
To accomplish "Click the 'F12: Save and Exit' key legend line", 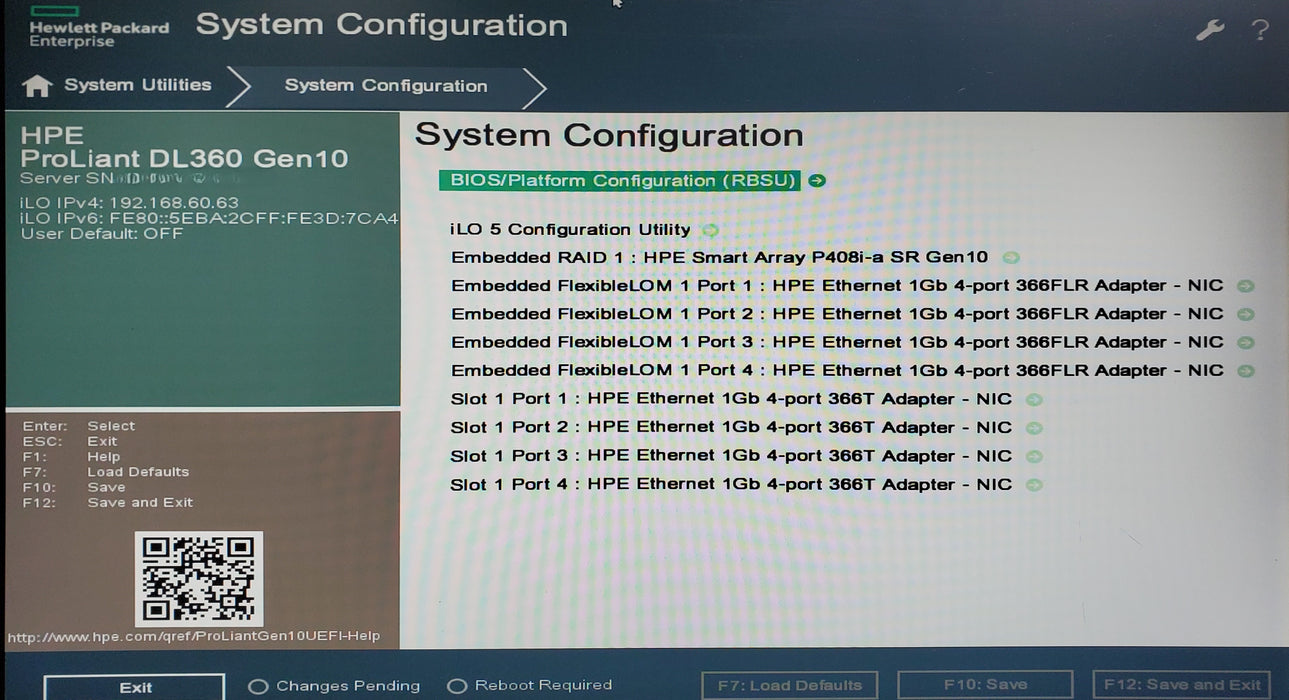I will pyautogui.click(x=108, y=502).
